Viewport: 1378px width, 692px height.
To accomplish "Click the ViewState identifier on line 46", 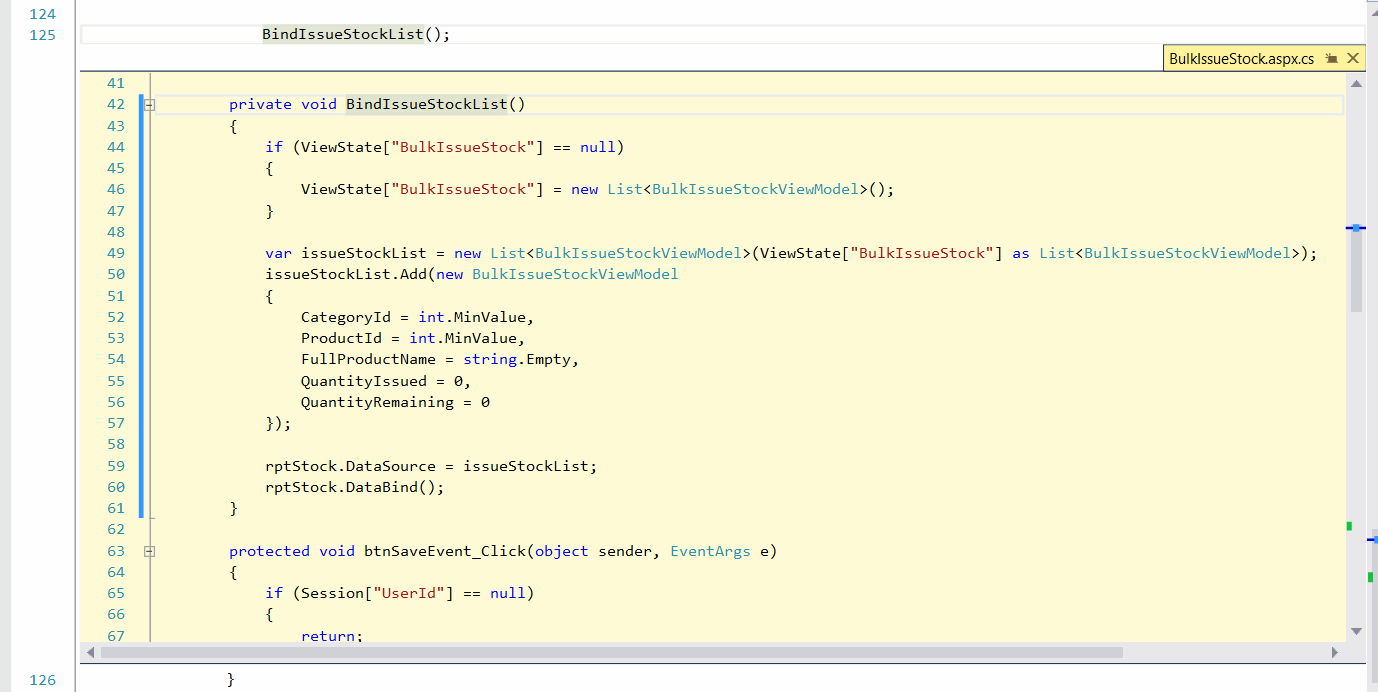I will [335, 189].
